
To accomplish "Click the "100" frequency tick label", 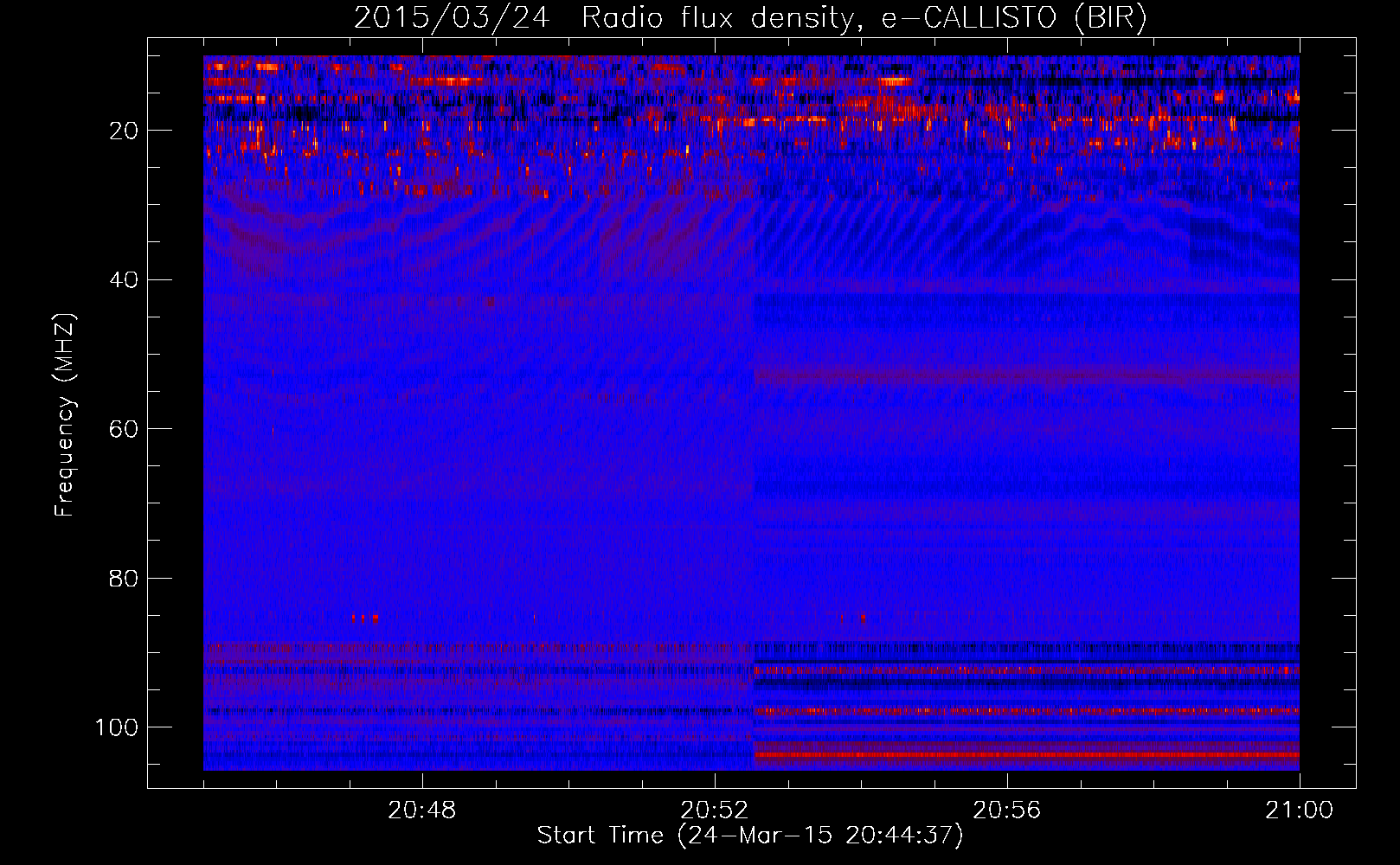I will click(x=117, y=727).
